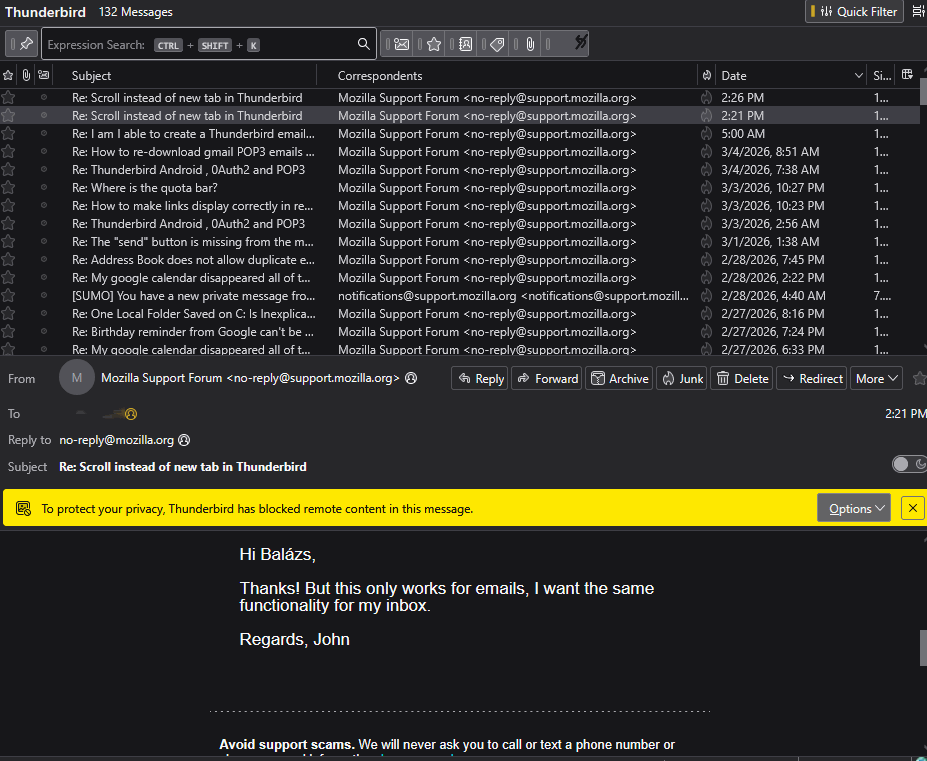
Task: Select 'Re: I am I able to create a Thunderbird email' message
Action: [x=461, y=134]
